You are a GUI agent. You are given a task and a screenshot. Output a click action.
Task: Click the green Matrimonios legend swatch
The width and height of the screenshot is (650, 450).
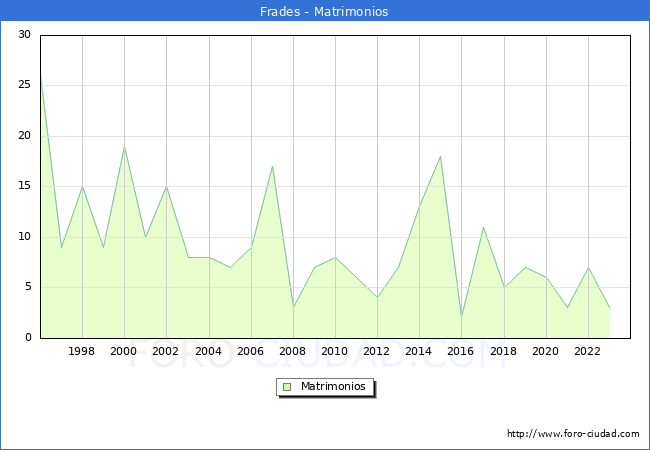point(287,387)
